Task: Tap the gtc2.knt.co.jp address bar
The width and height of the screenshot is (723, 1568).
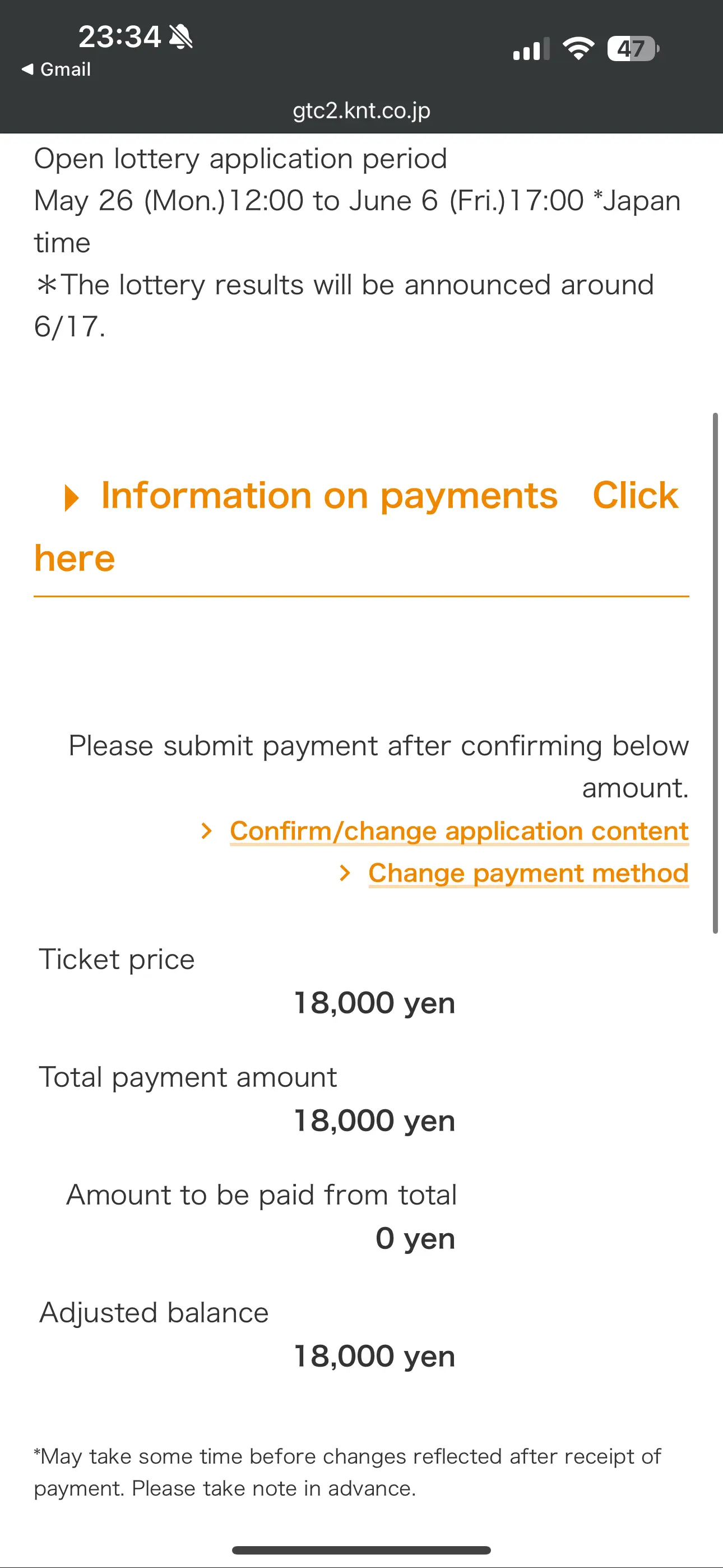Action: pos(361,110)
